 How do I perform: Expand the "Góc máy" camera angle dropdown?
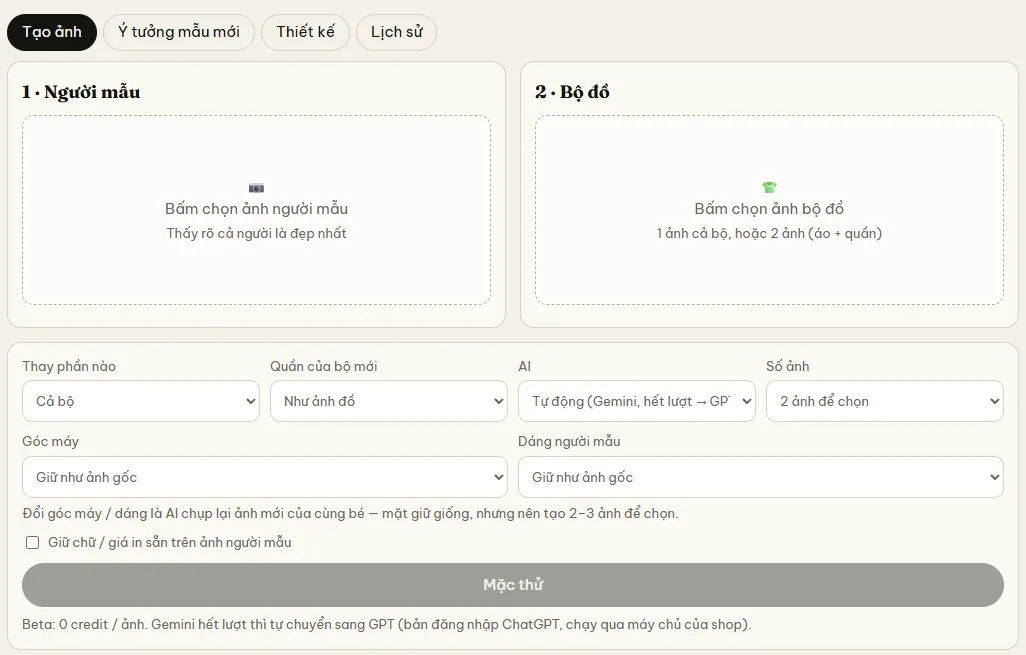click(265, 477)
